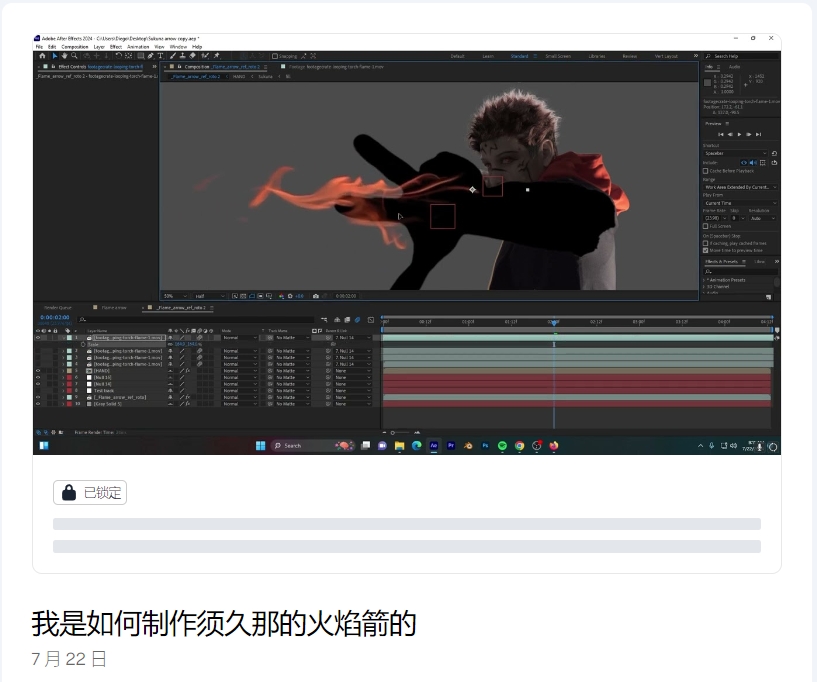Image resolution: width=817 pixels, height=682 pixels.
Task: Enable the Snapping checkbox
Action: point(275,56)
